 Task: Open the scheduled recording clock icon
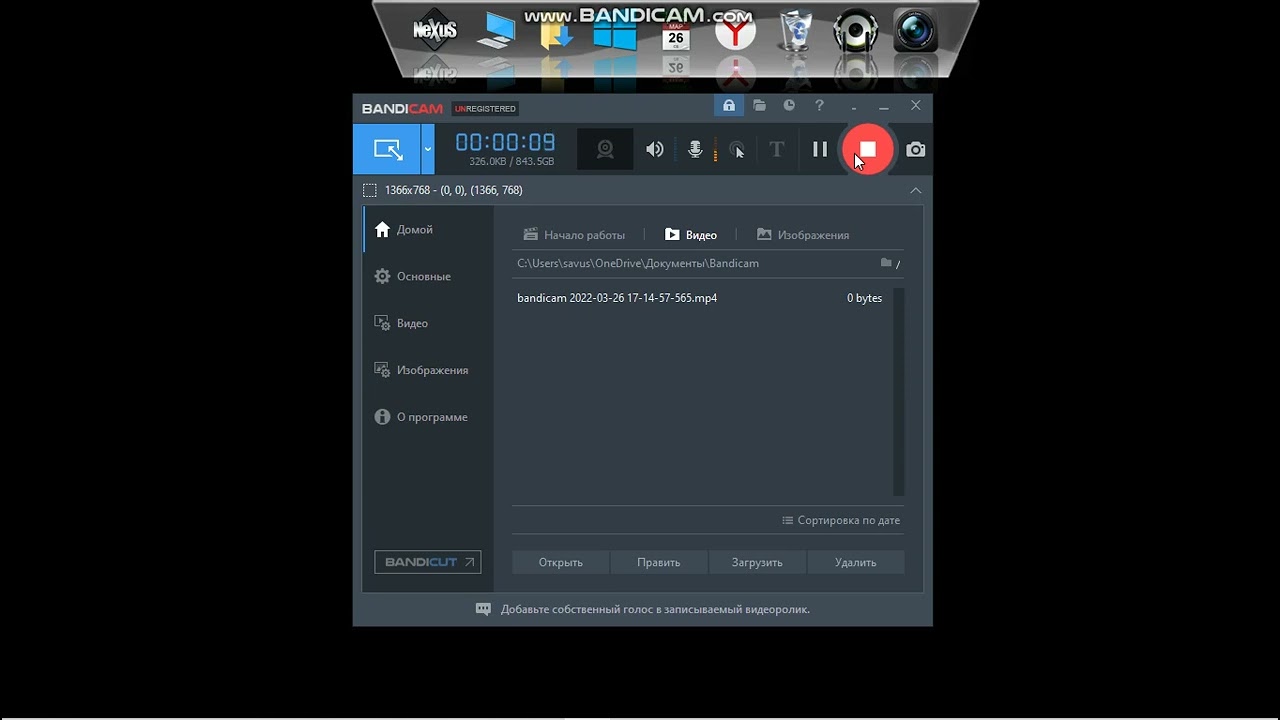789,105
